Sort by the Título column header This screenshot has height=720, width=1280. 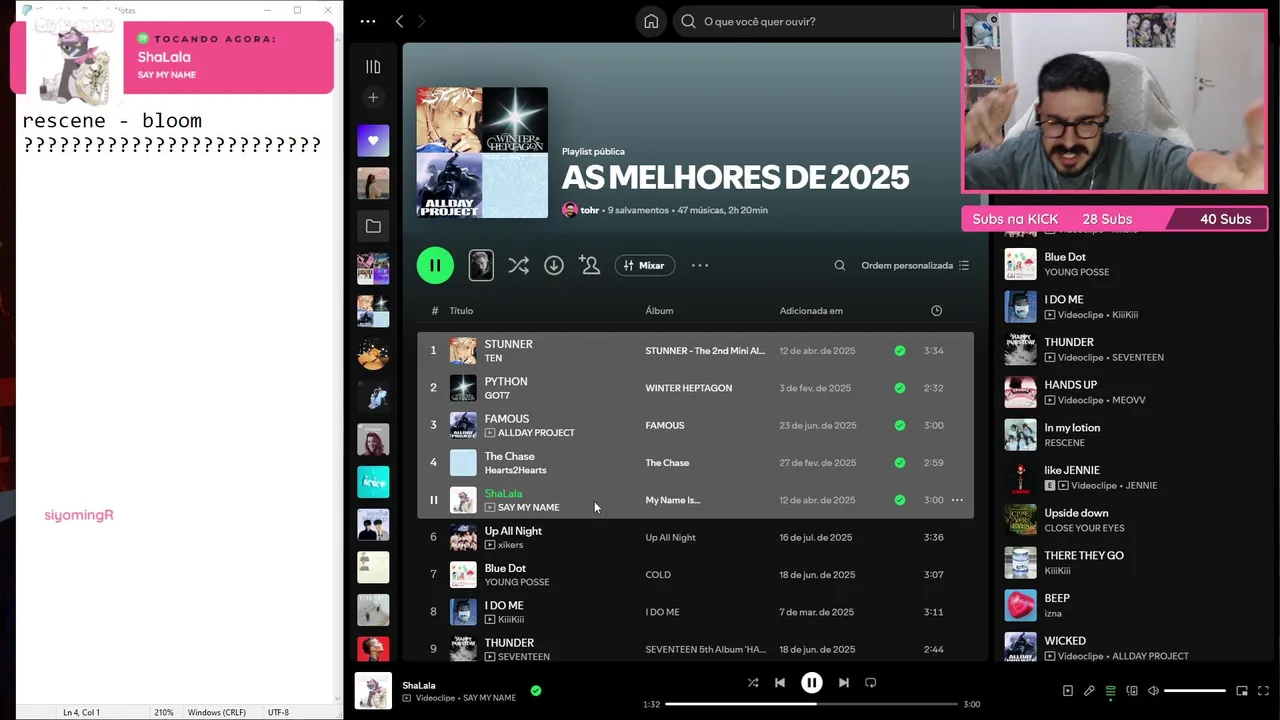[x=461, y=311]
